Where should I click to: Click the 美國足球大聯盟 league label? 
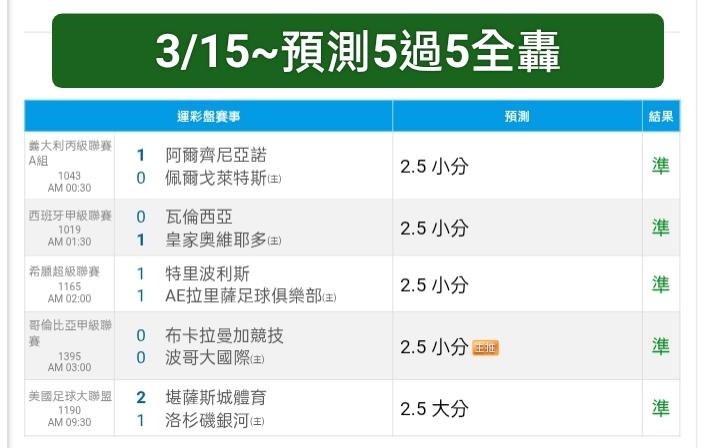click(70, 396)
